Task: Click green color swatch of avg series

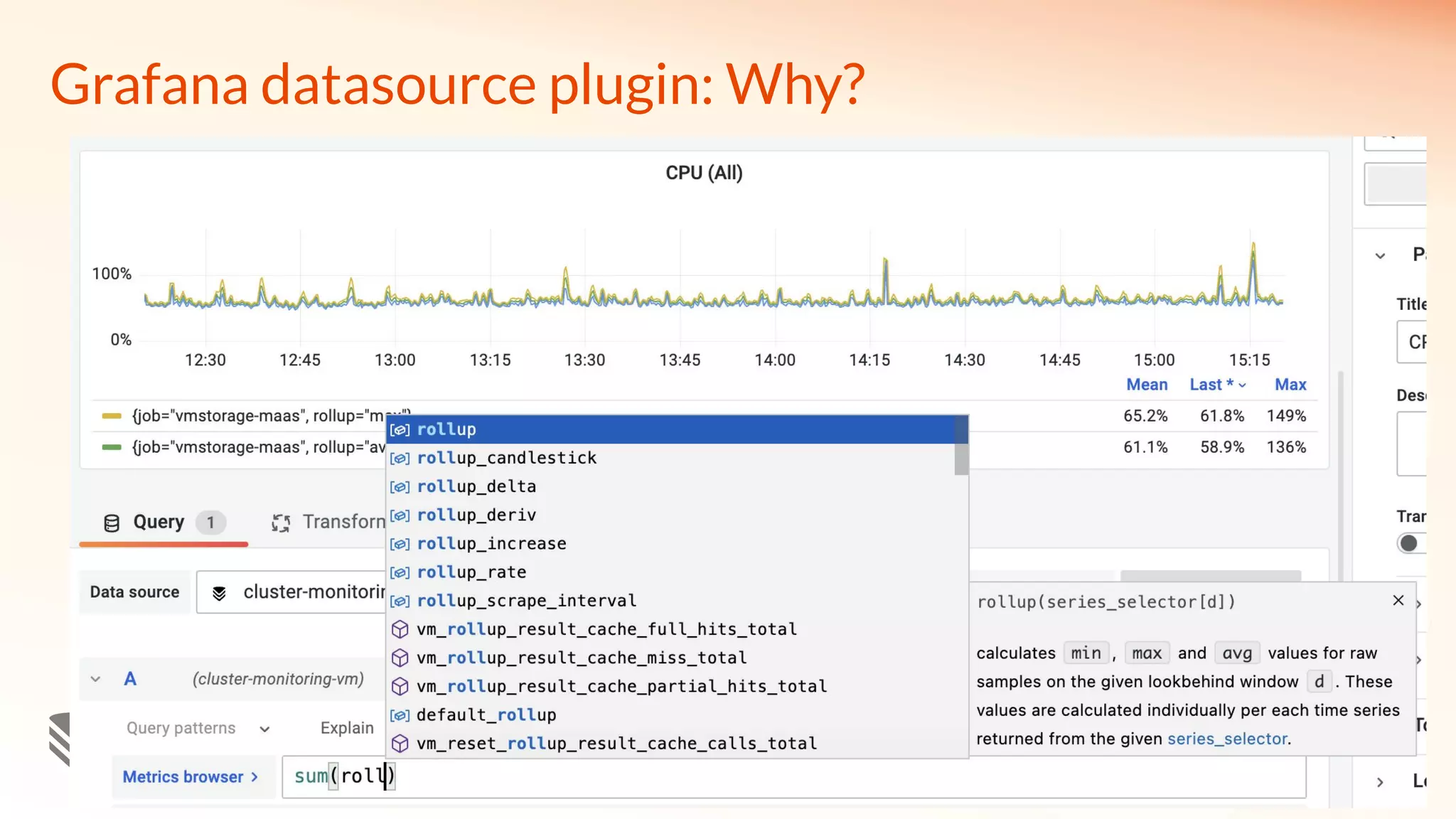Action: point(112,447)
